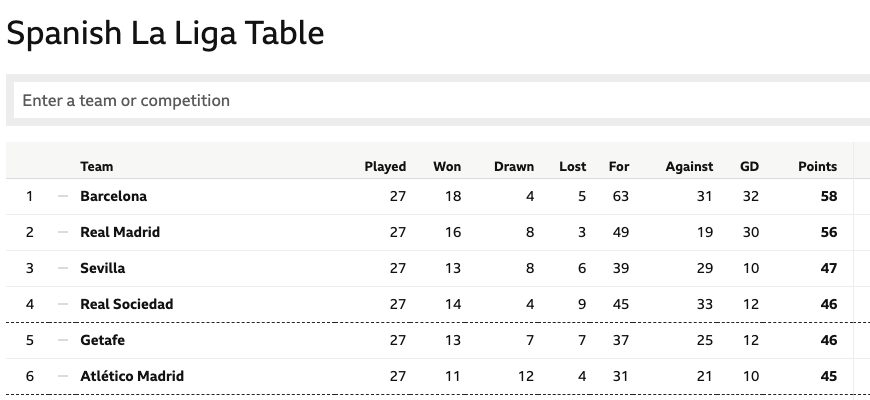Click Atlético Madrid's no-movement dash icon

[x=63, y=376]
